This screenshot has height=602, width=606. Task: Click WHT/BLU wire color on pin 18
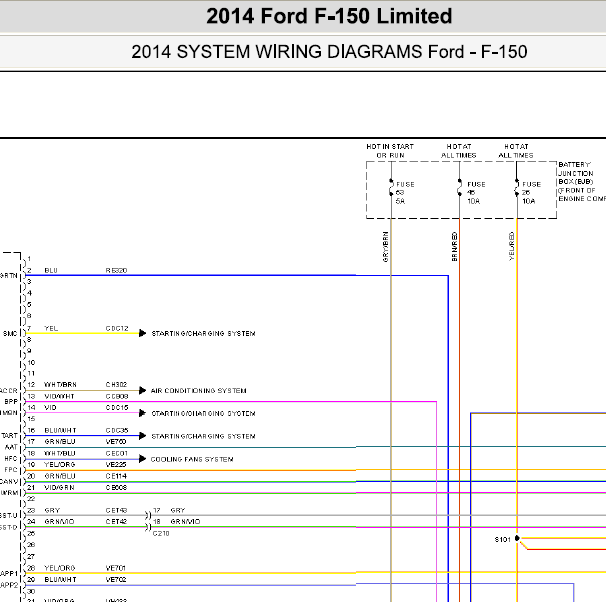[x=60, y=453]
